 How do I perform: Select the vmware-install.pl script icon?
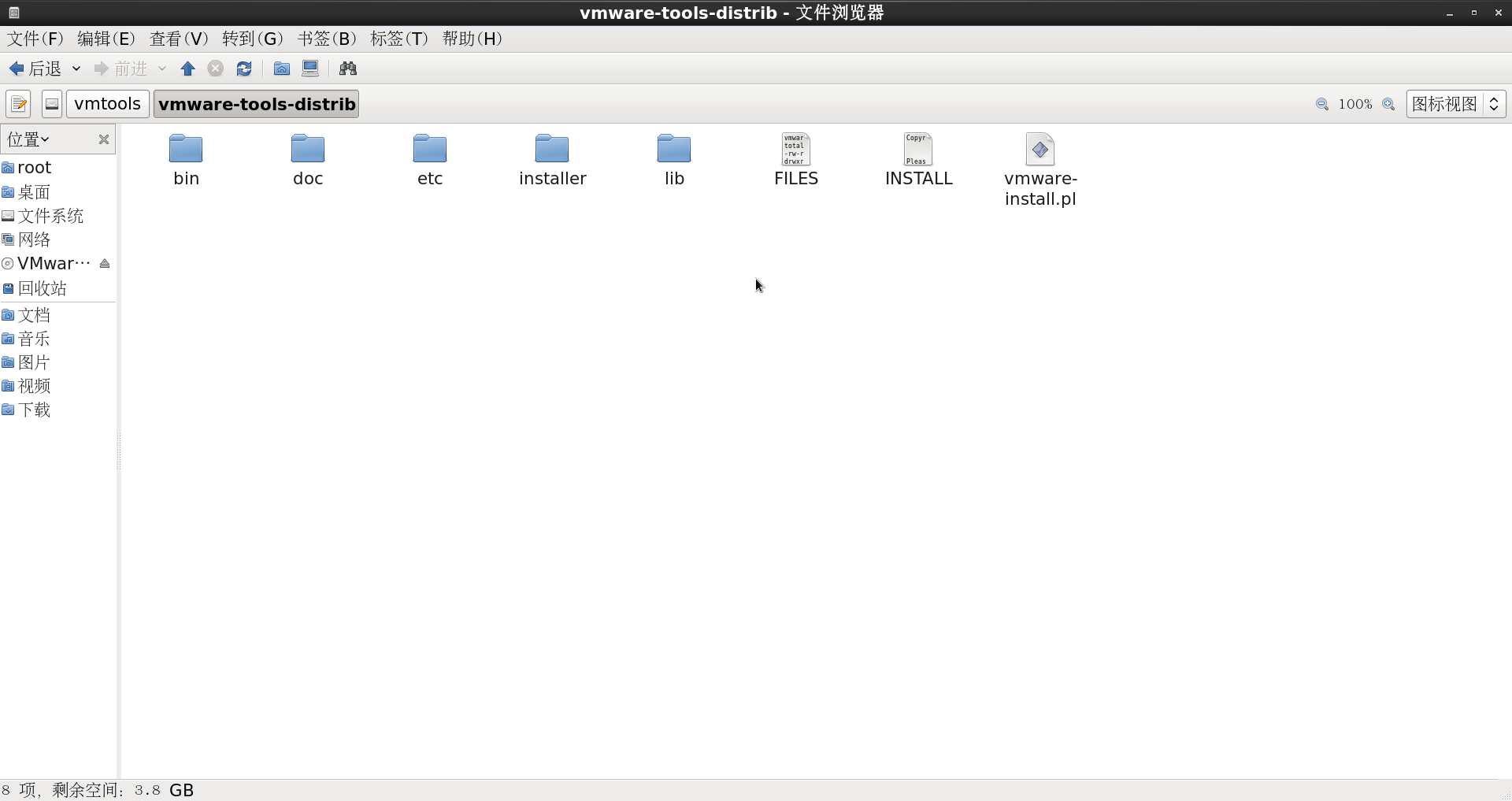point(1040,149)
